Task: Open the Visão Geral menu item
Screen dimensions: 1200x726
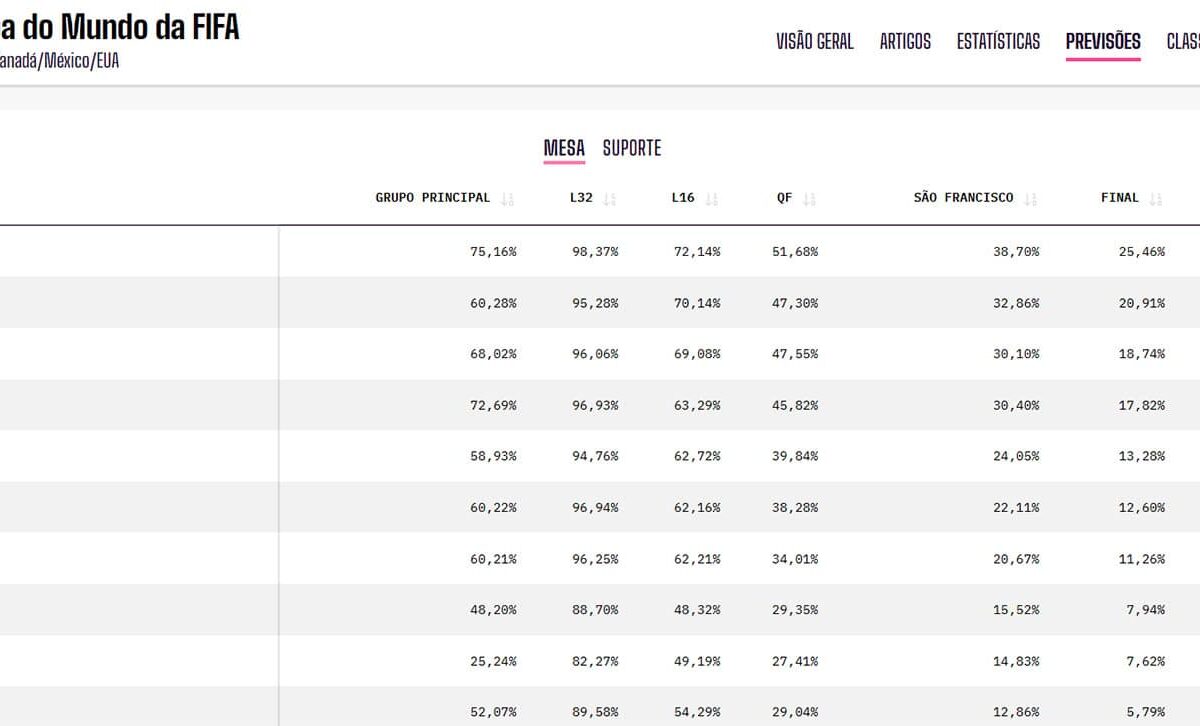Action: coord(815,41)
